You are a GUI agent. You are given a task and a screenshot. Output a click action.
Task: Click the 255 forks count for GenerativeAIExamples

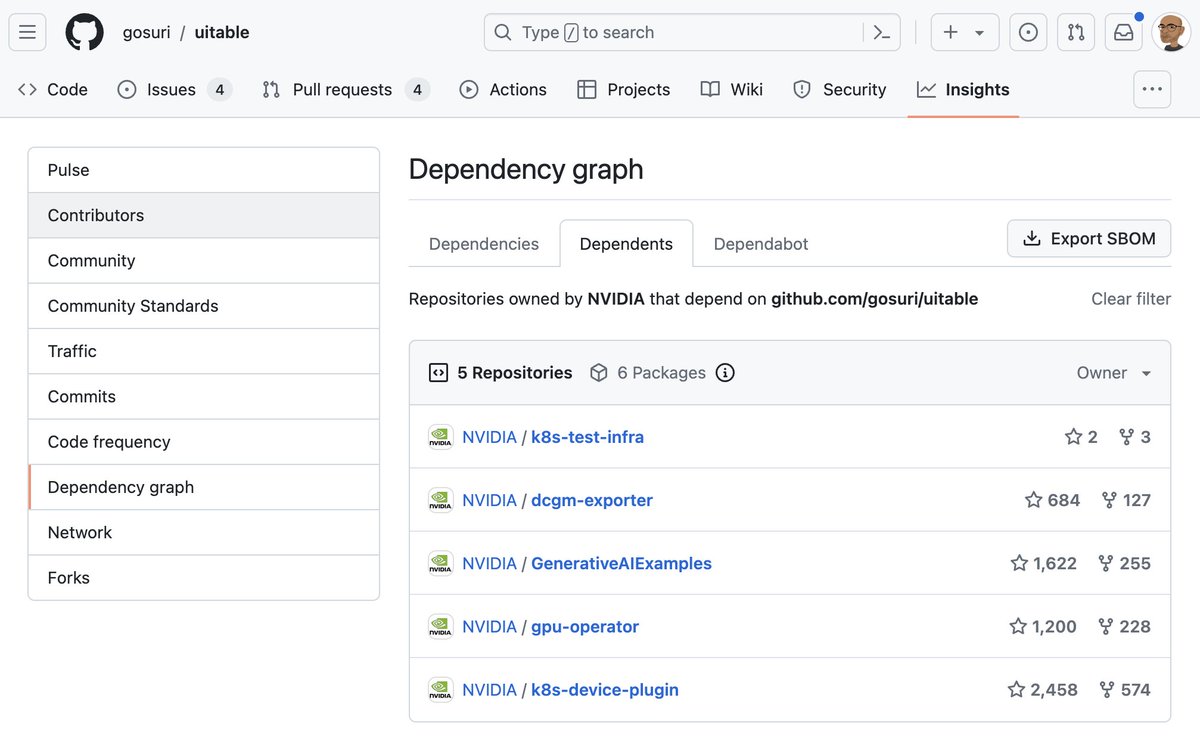click(1124, 563)
